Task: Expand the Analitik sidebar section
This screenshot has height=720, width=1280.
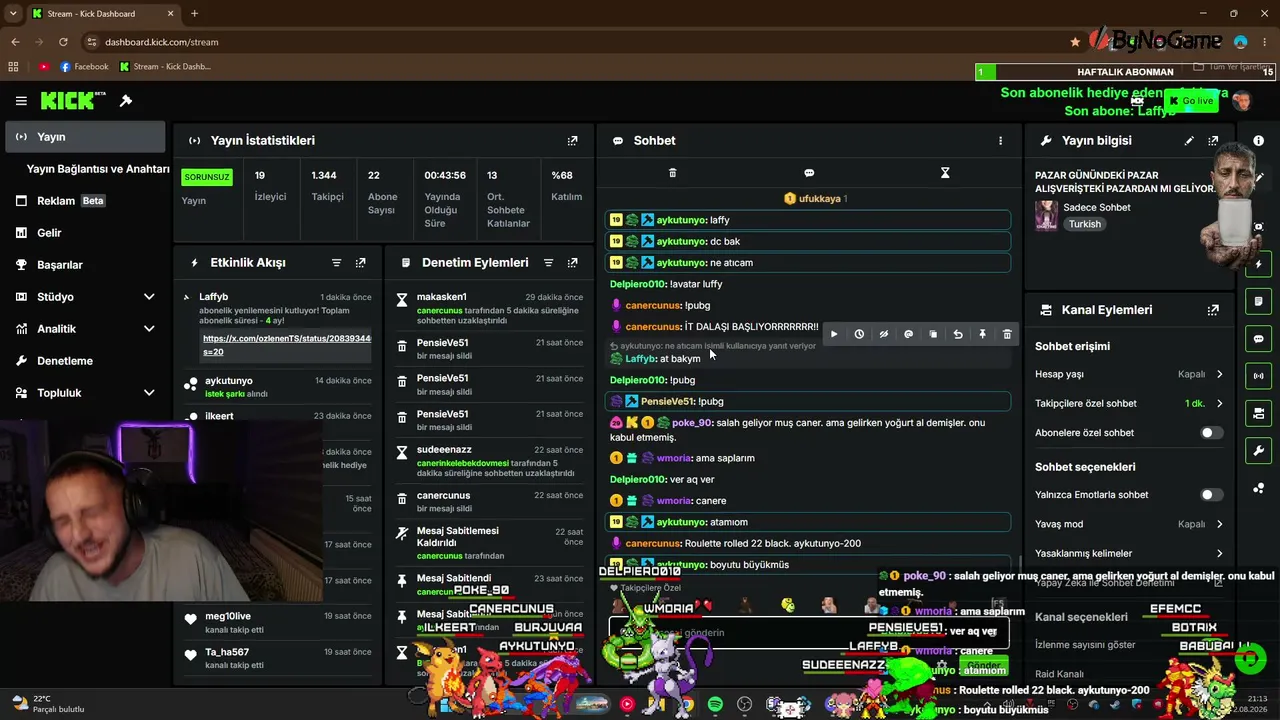Action: pyautogui.click(x=149, y=329)
